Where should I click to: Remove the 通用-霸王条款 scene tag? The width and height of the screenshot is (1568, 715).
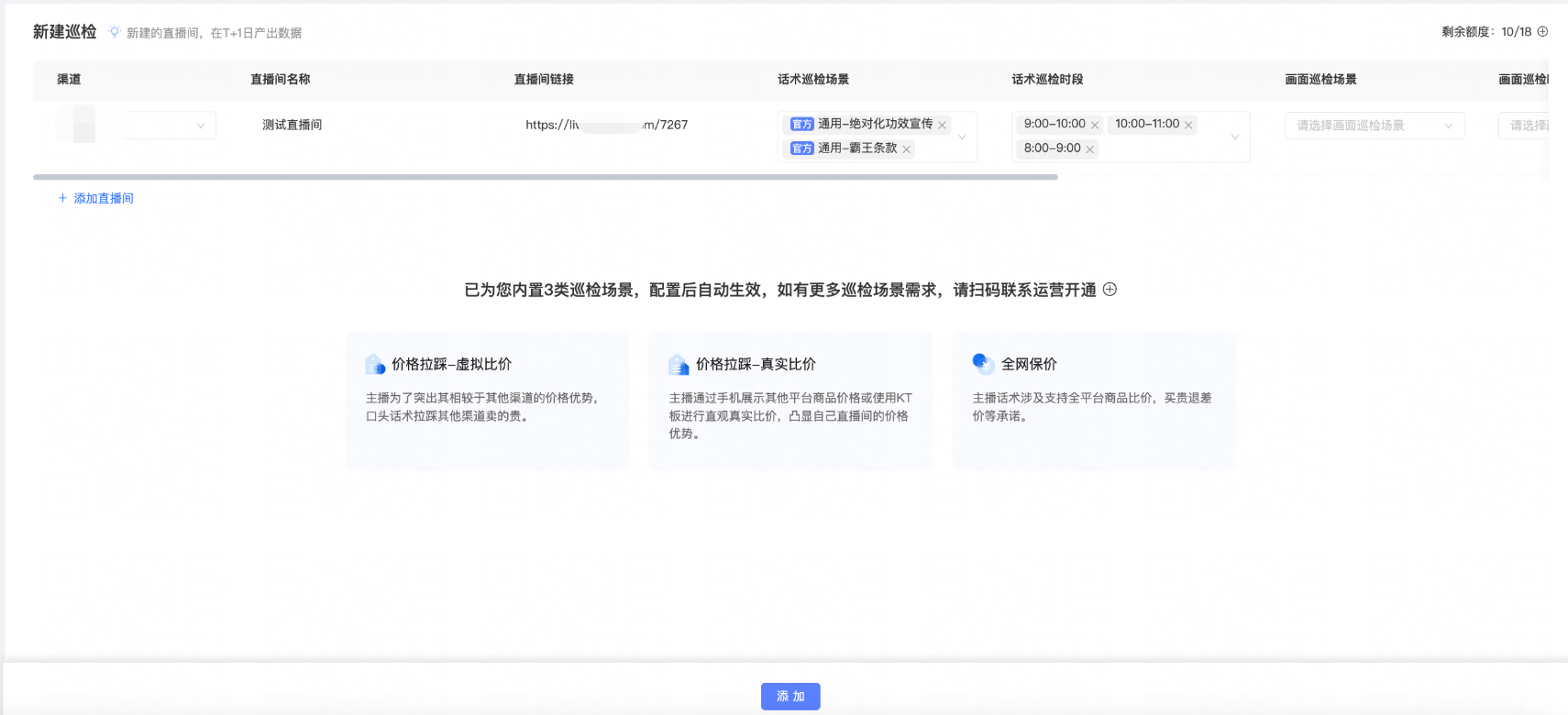pyautogui.click(x=907, y=149)
